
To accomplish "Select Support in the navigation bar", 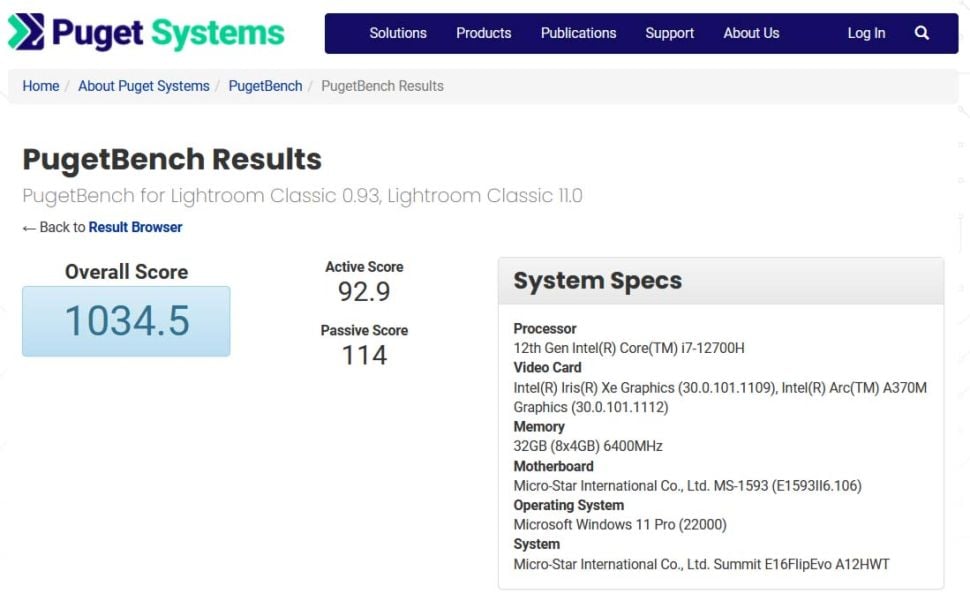I will (669, 33).
